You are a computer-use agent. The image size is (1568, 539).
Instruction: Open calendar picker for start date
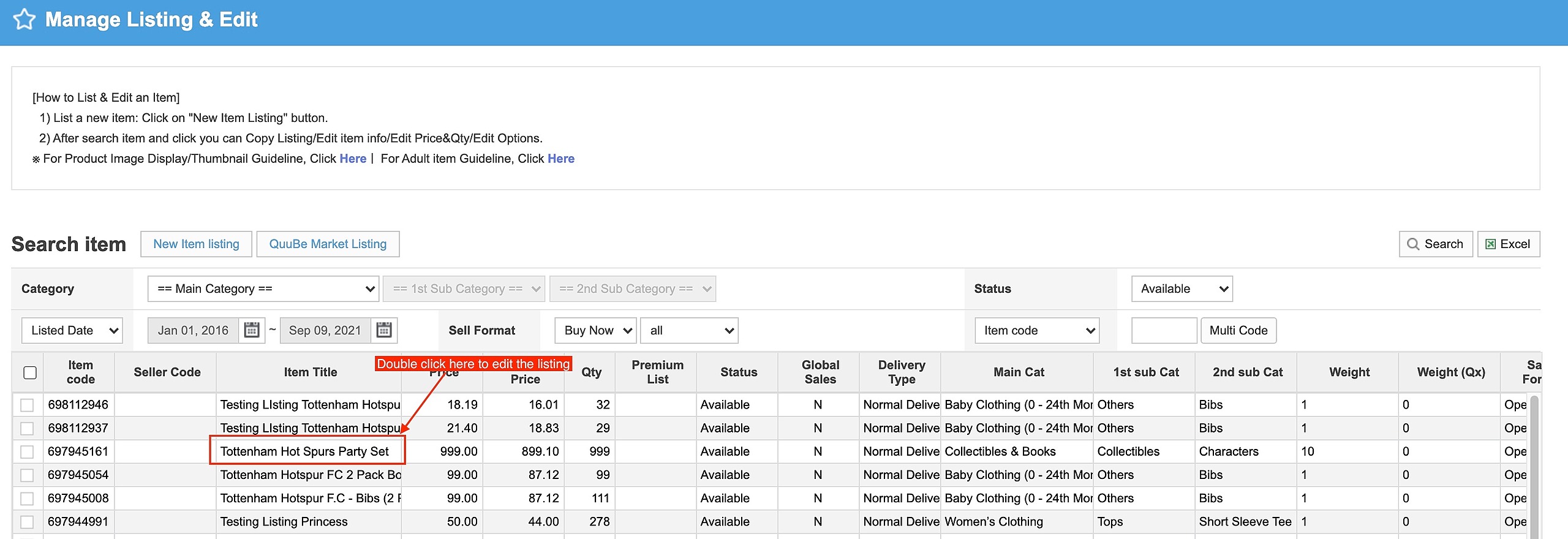[252, 330]
